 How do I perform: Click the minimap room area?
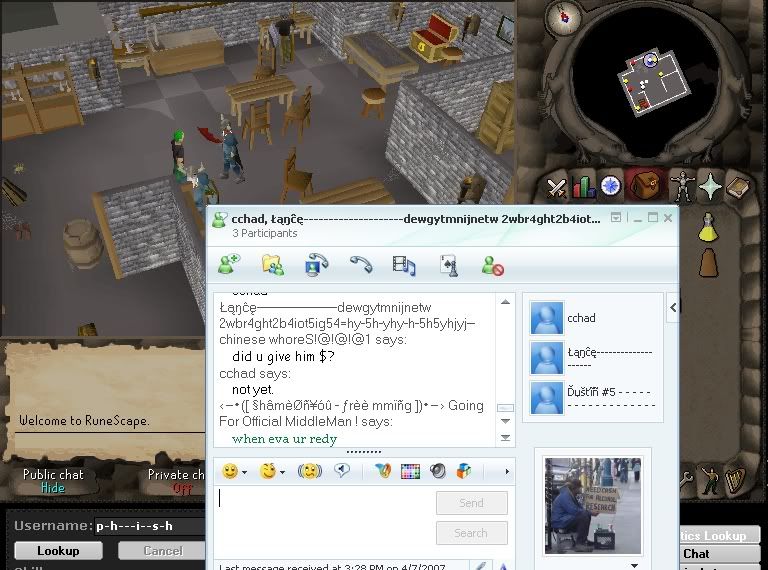(654, 84)
